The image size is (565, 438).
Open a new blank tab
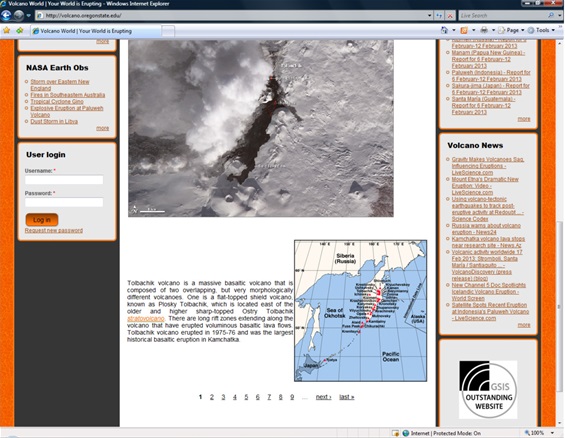[168, 31]
